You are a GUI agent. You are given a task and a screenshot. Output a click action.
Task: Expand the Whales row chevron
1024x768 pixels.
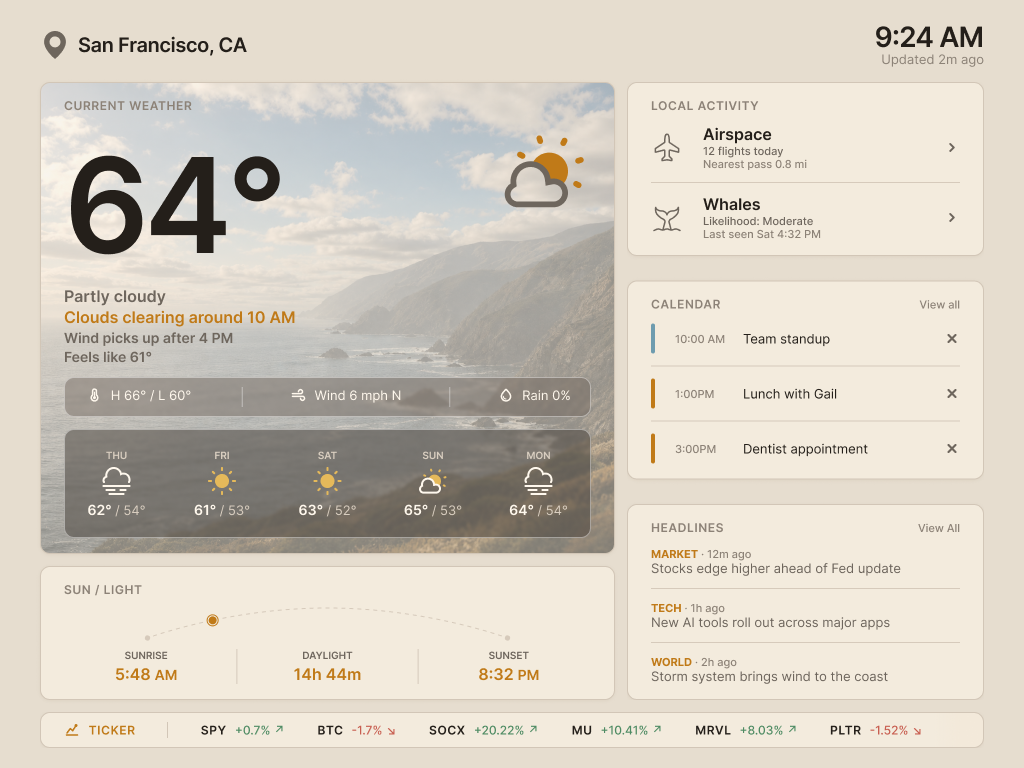point(952,217)
